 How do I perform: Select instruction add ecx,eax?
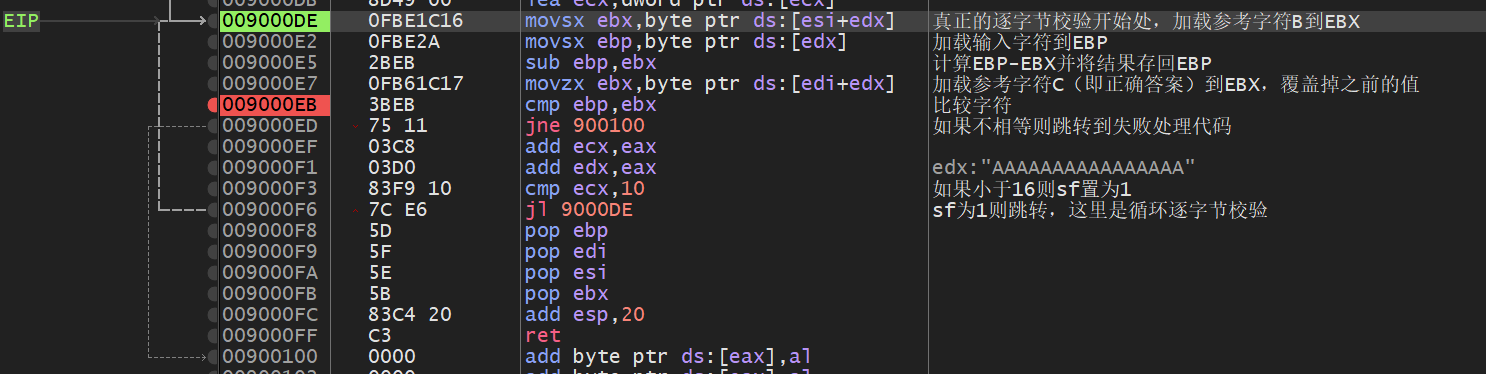590,147
